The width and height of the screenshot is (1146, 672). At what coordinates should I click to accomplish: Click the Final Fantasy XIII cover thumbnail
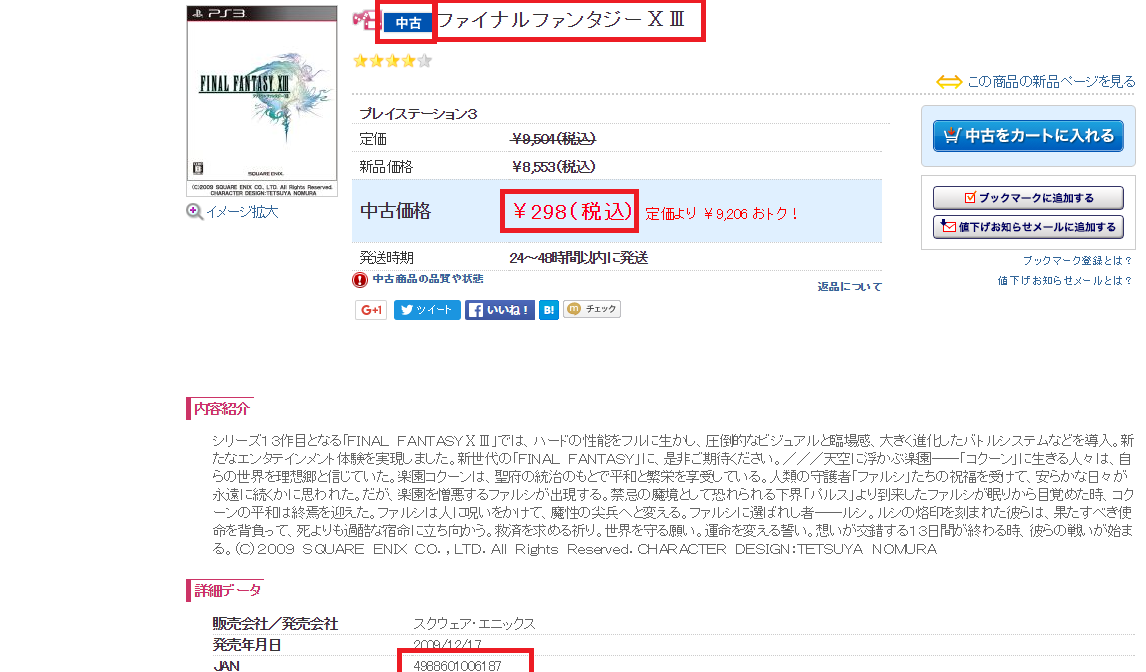262,101
